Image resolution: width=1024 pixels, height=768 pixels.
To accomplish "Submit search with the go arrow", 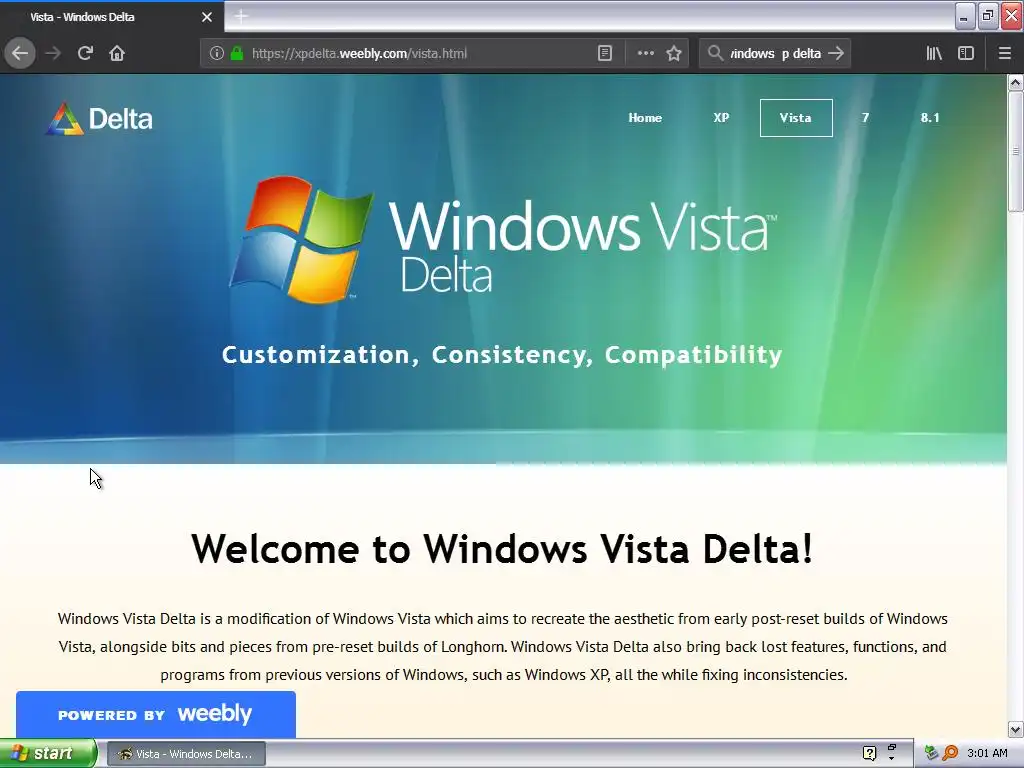I will [x=836, y=53].
